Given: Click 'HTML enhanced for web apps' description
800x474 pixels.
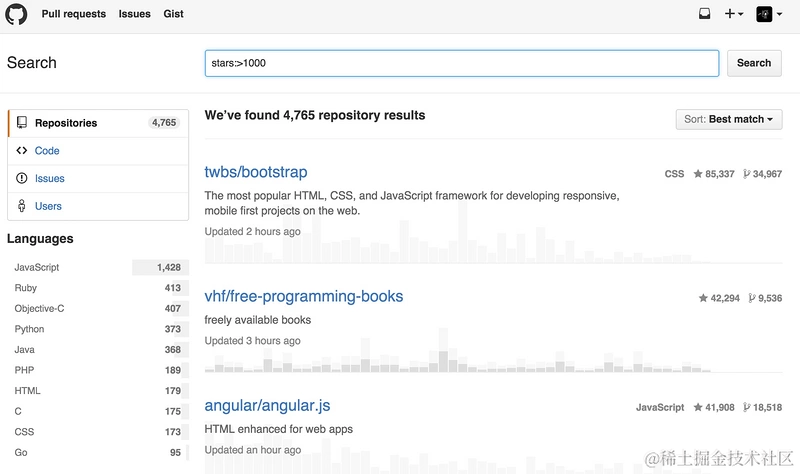Looking at the screenshot, I should 279,429.
